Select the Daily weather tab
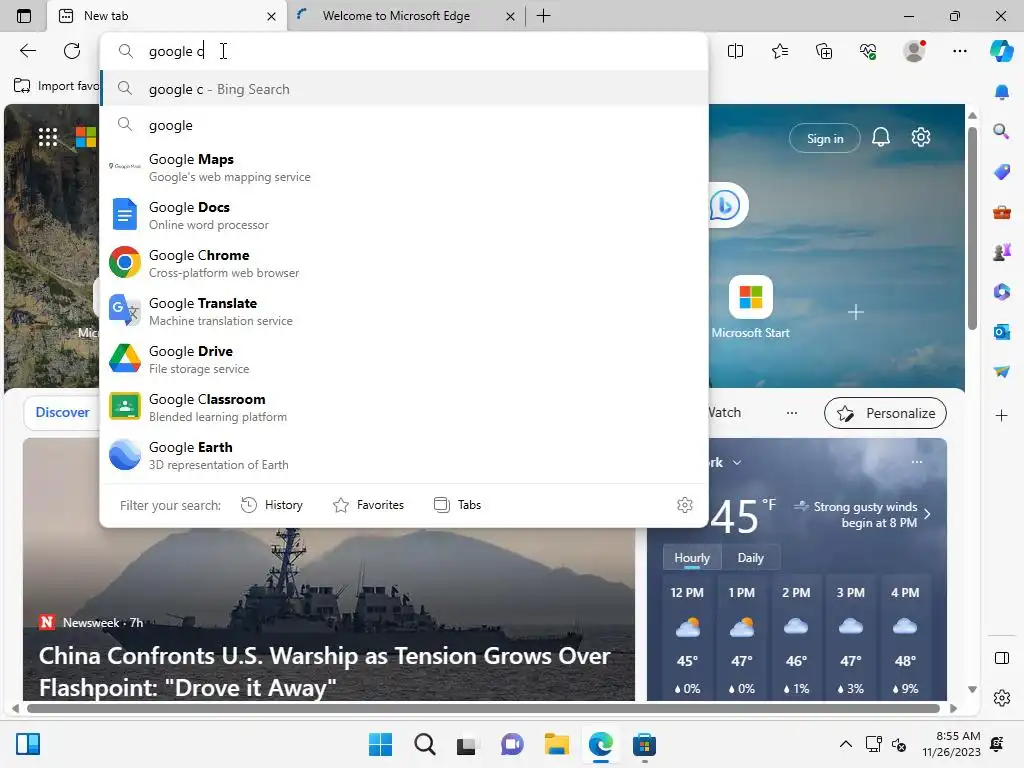The image size is (1024, 768). pos(750,558)
